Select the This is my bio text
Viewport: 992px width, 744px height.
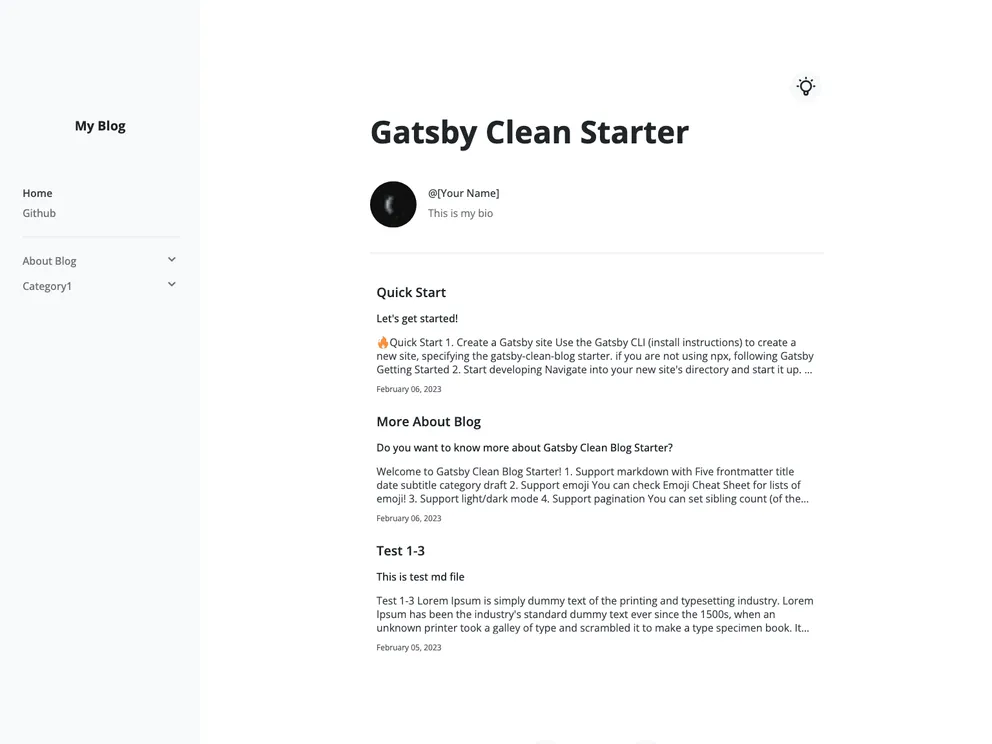pyautogui.click(x=460, y=213)
